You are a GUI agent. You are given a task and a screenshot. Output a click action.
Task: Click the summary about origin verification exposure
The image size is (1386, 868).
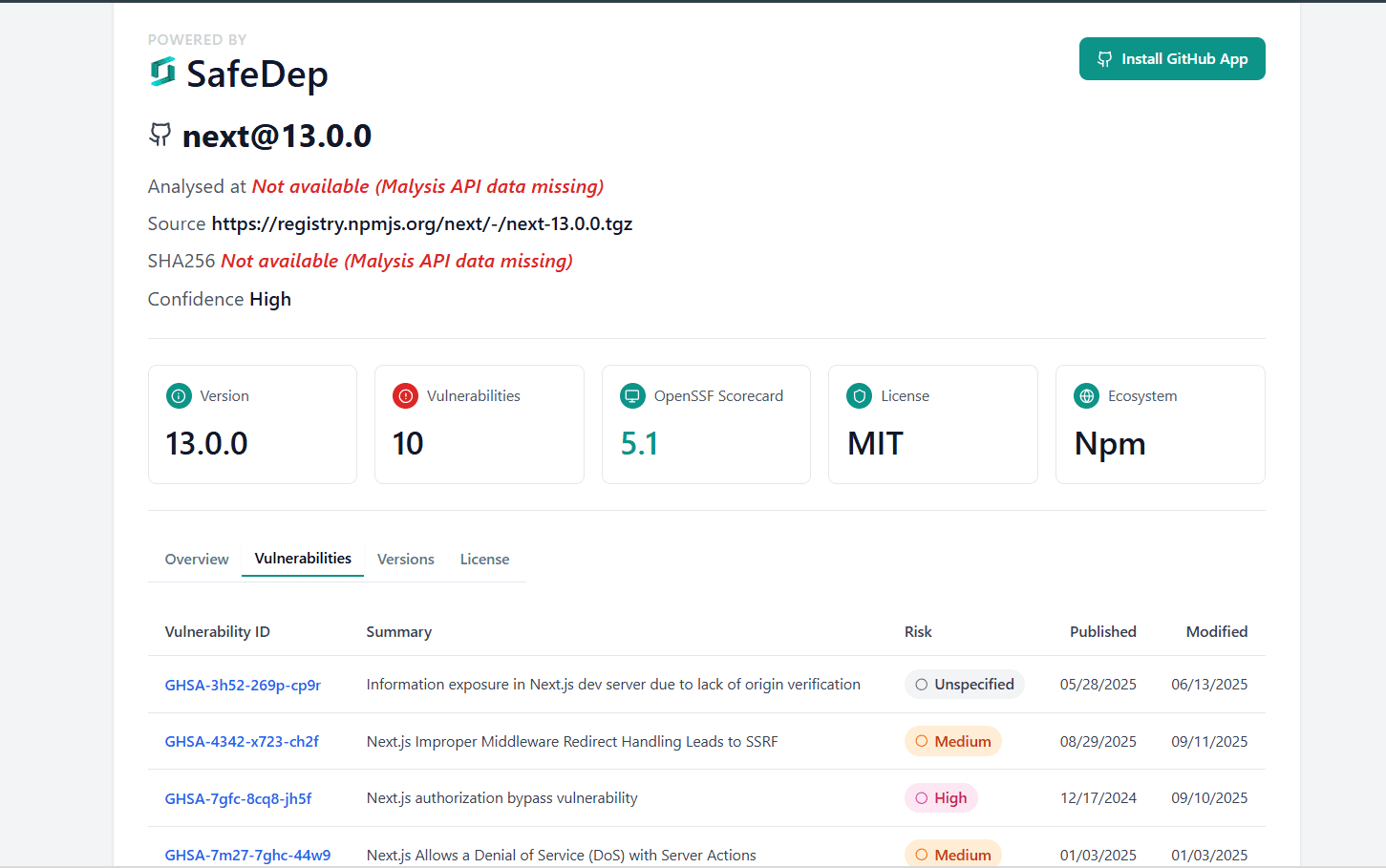613,685
